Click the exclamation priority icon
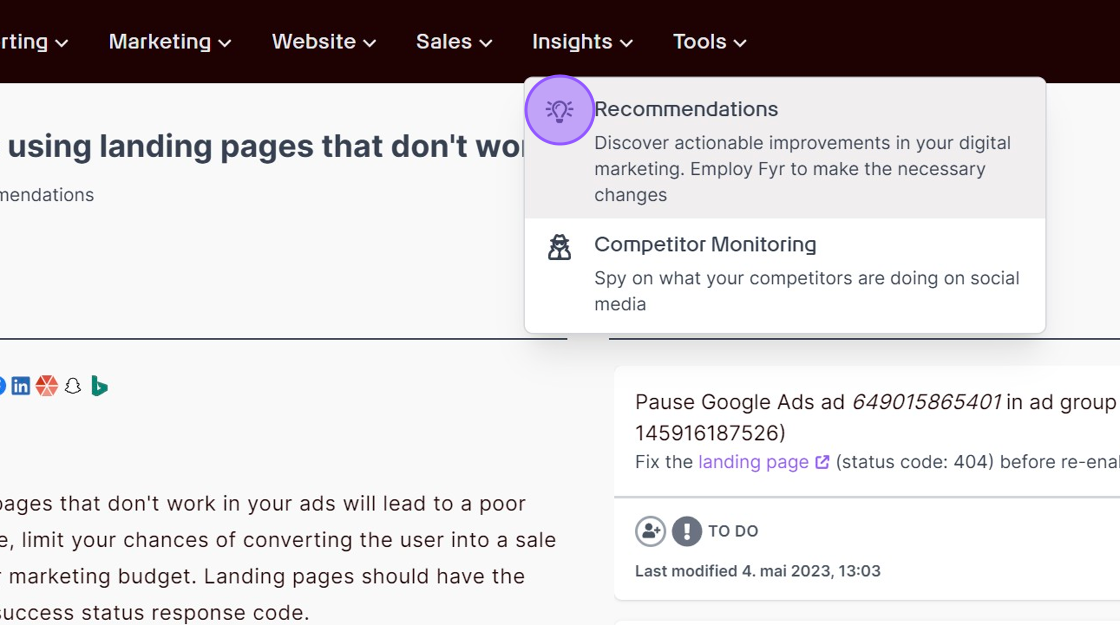The image size is (1120, 625). tap(686, 531)
